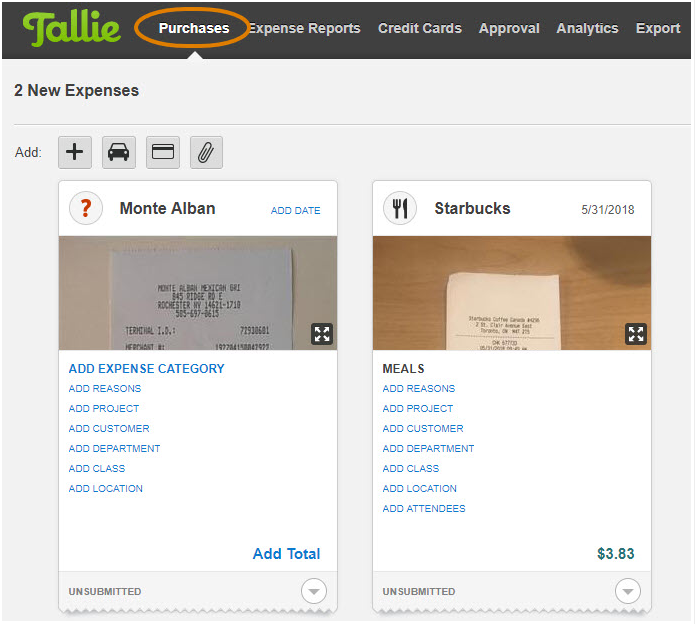
Task: Click ADD DEPARTMENT on Monte Alban card
Action: click(114, 448)
